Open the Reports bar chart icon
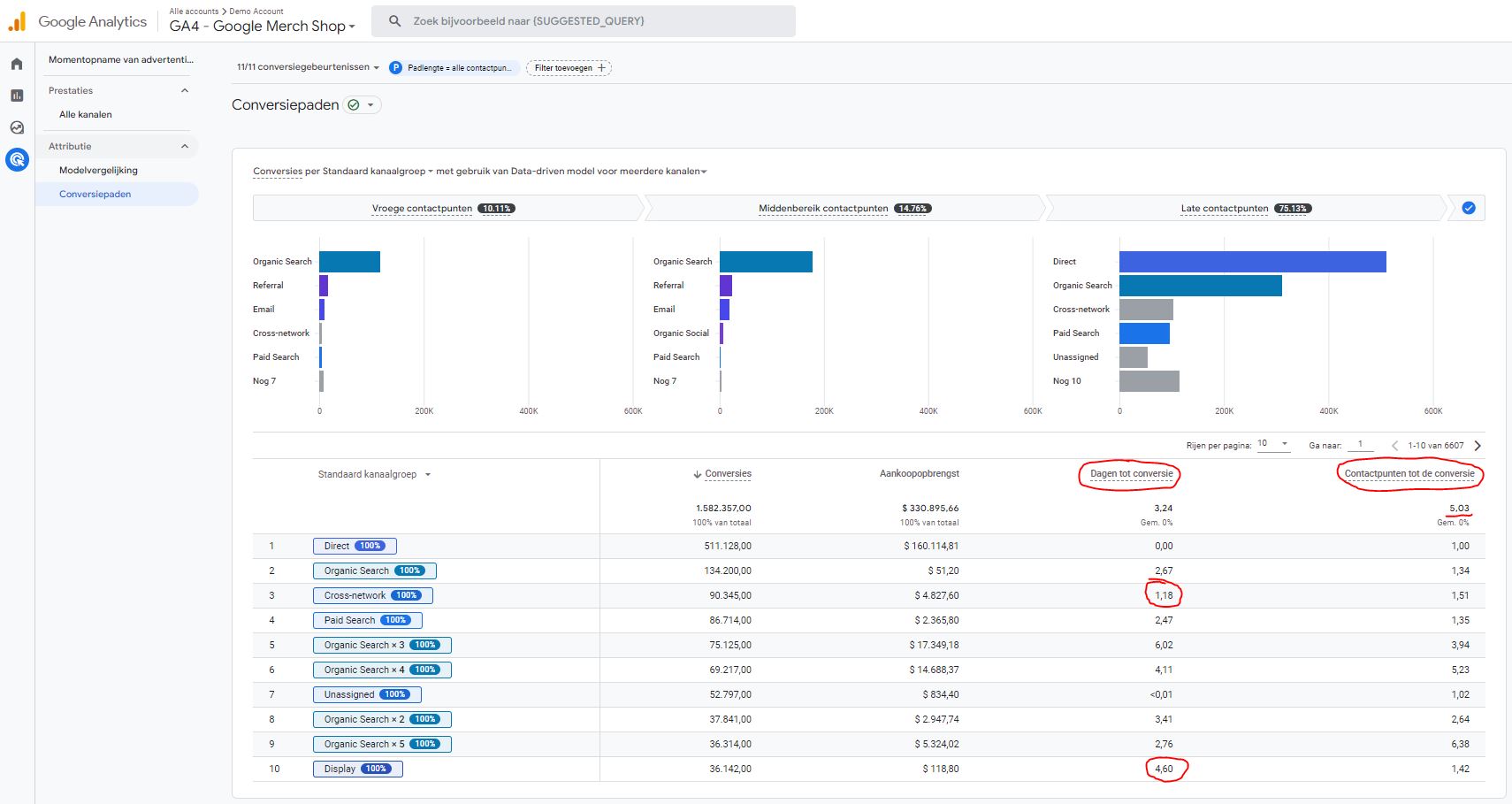Image resolution: width=1512 pixels, height=804 pixels. 17,96
